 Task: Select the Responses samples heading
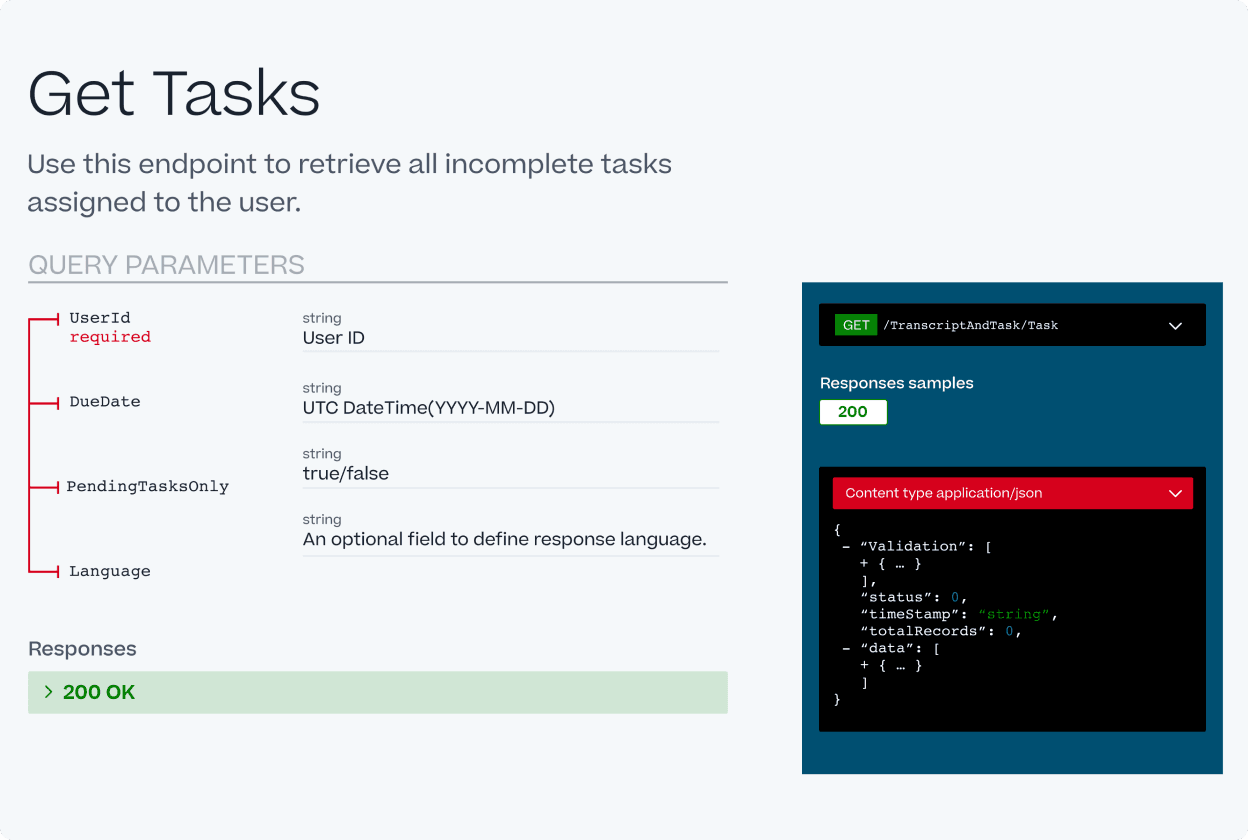(x=896, y=383)
